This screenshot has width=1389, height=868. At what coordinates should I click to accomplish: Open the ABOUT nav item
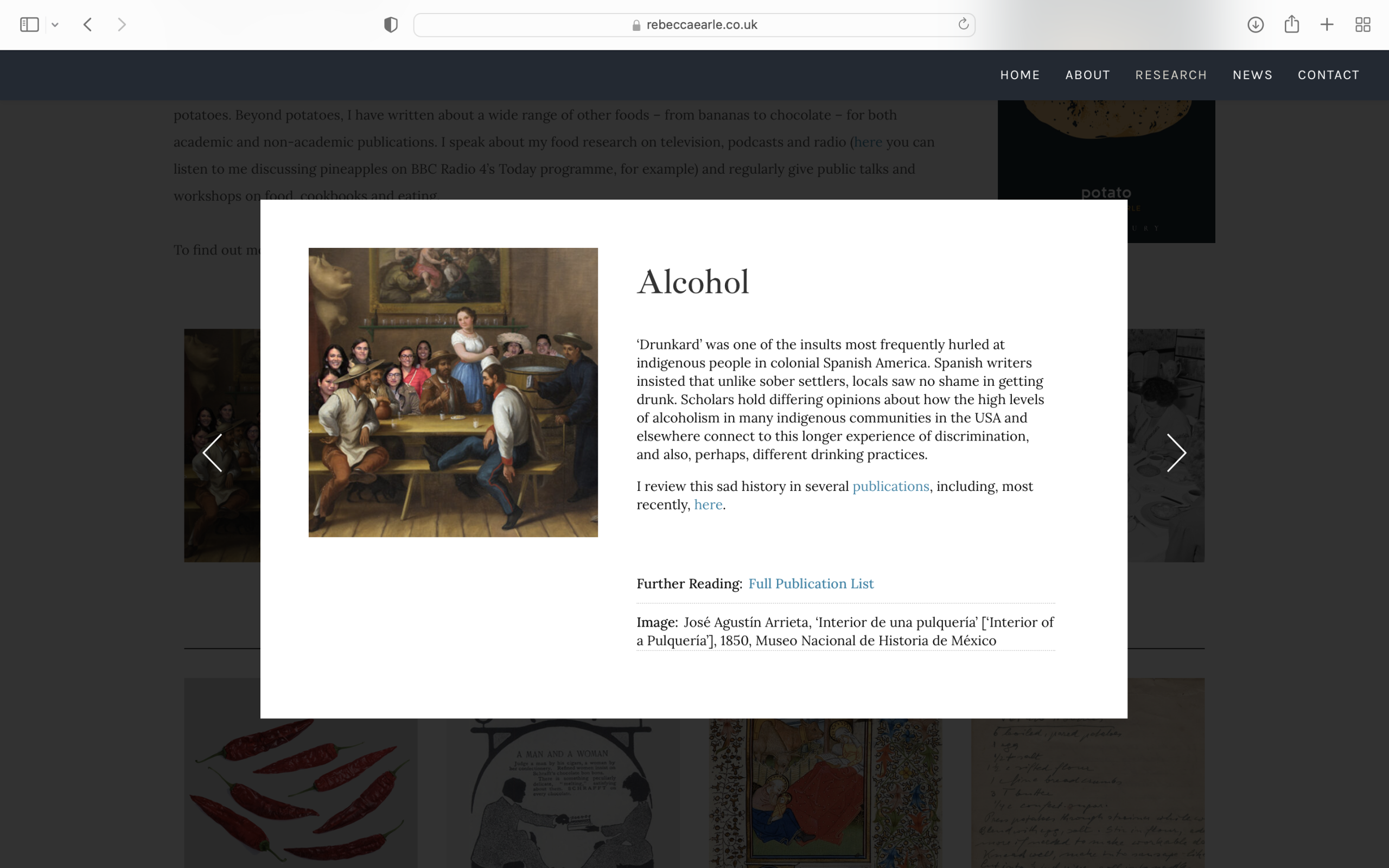1088,75
